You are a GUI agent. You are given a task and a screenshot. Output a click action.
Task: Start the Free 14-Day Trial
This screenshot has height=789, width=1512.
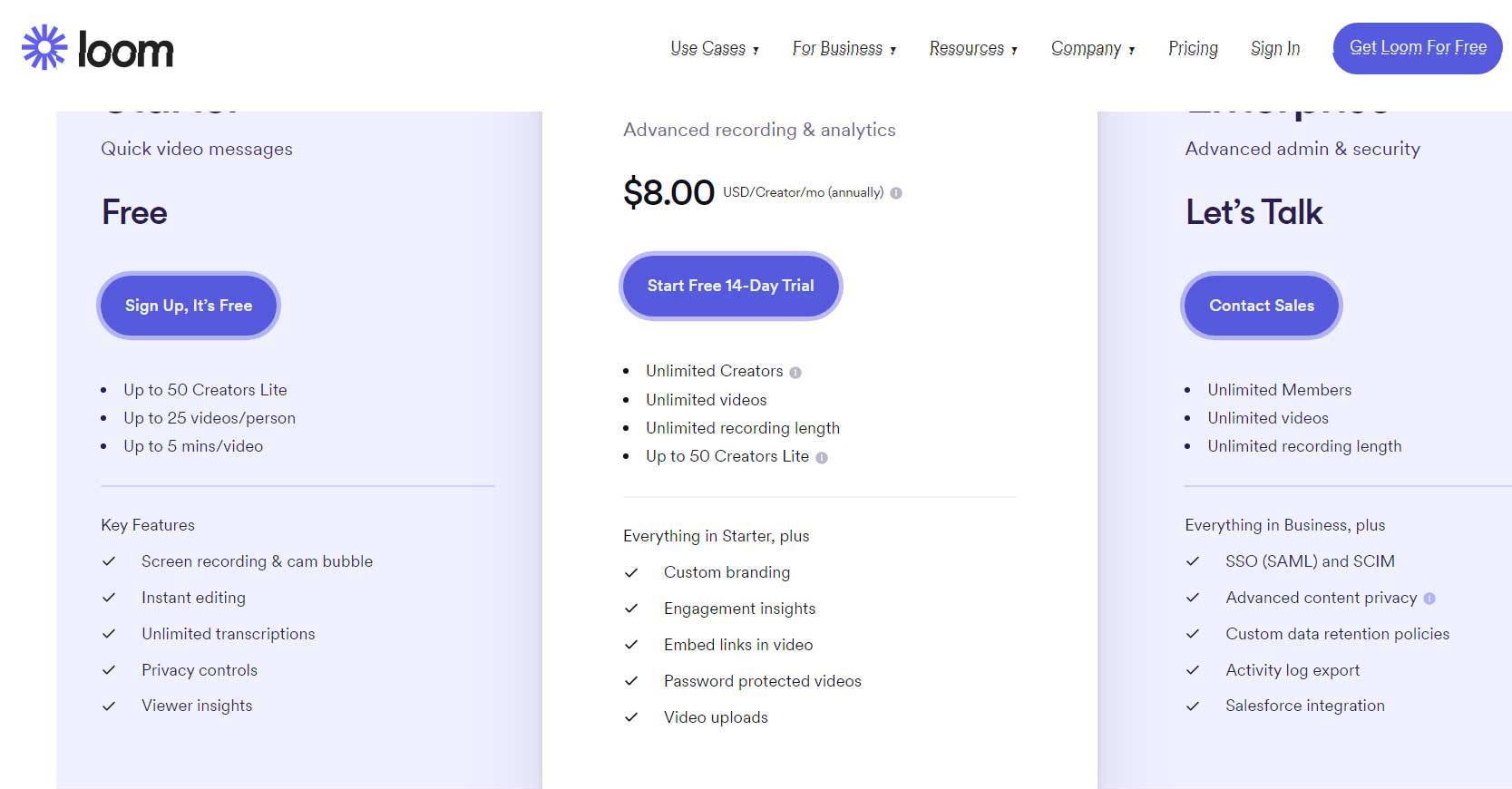[730, 286]
